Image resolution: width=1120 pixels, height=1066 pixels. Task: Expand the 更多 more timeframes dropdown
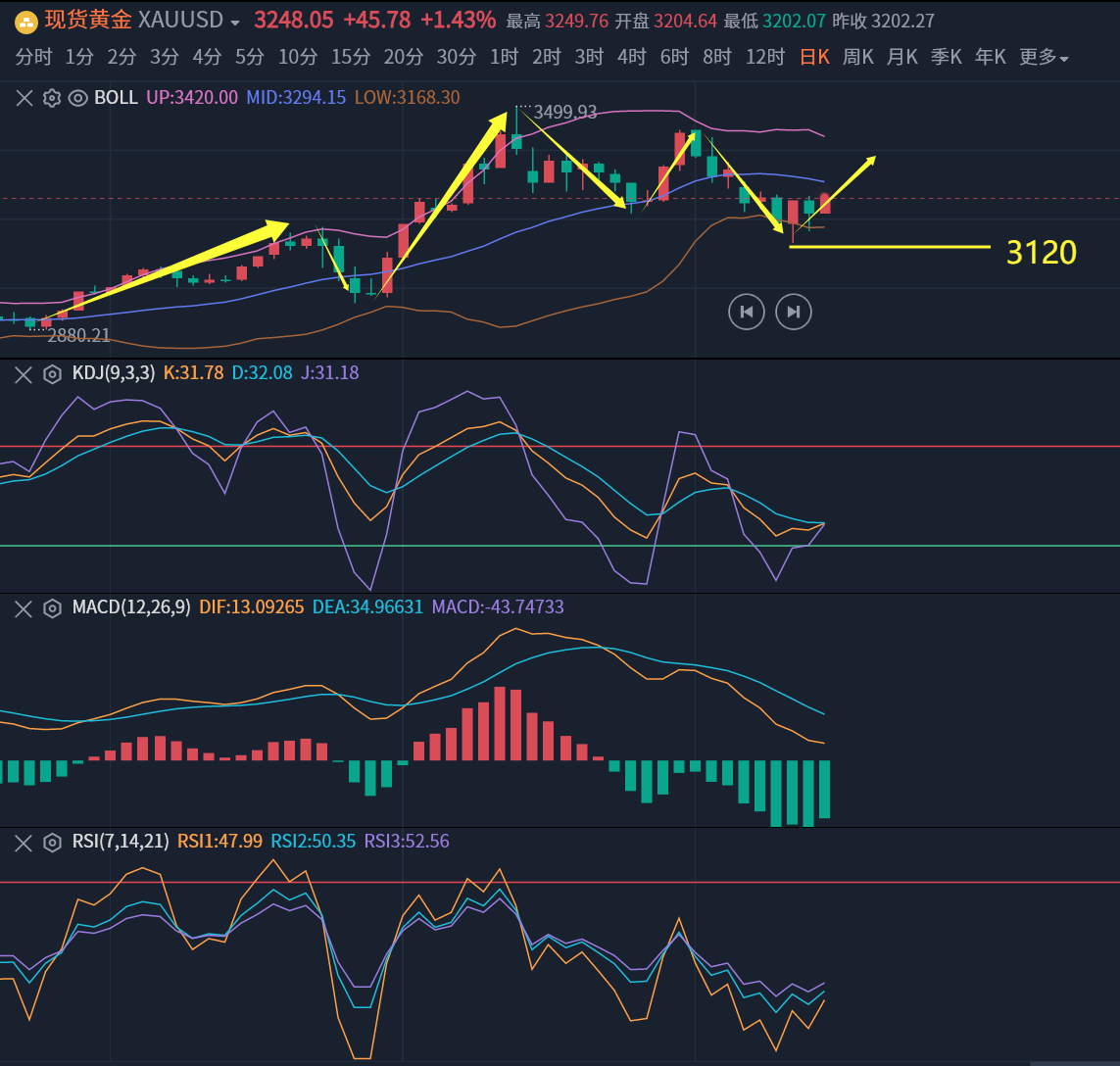[1044, 57]
